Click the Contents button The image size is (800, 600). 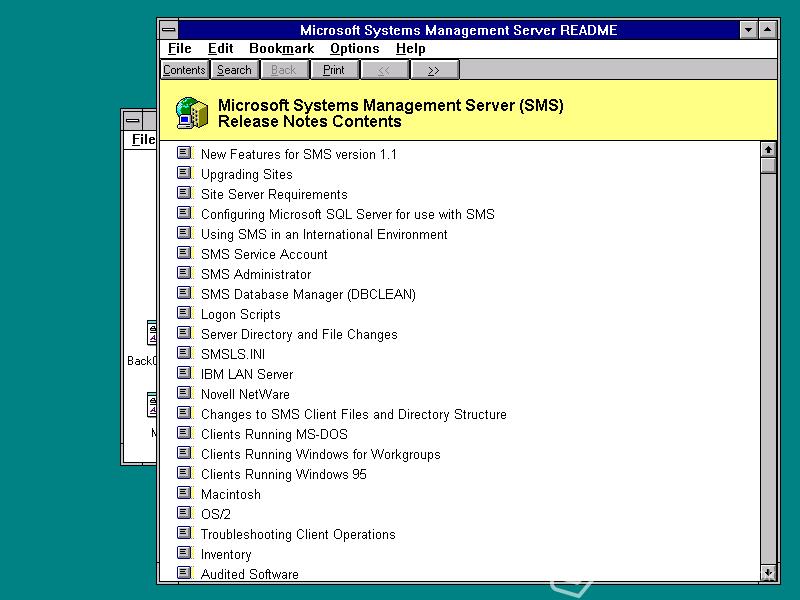[x=184, y=70]
